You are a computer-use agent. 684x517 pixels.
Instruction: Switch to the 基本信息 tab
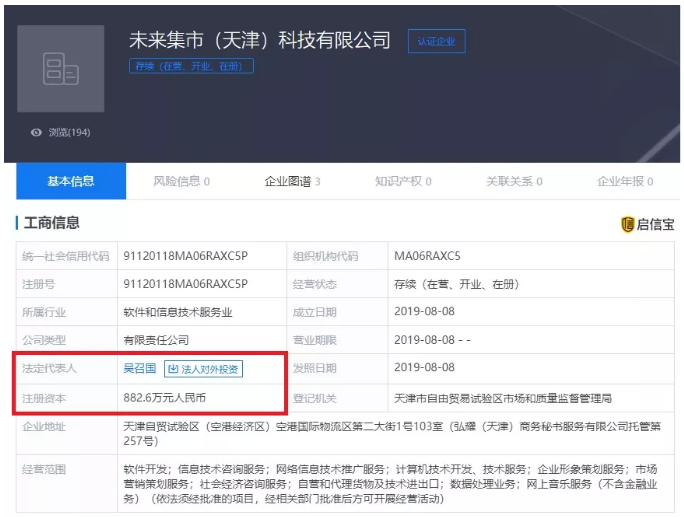click(70, 181)
